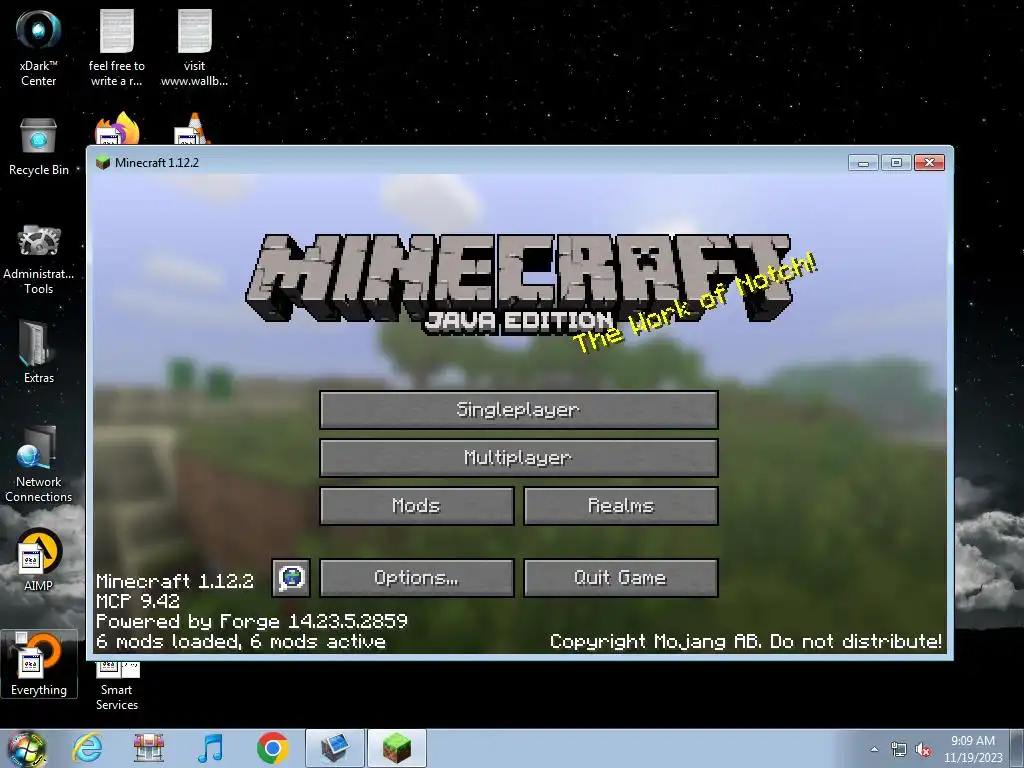The height and width of the screenshot is (768, 1024).
Task: Maximize the Minecraft 1.12.2 window
Action: tap(896, 163)
